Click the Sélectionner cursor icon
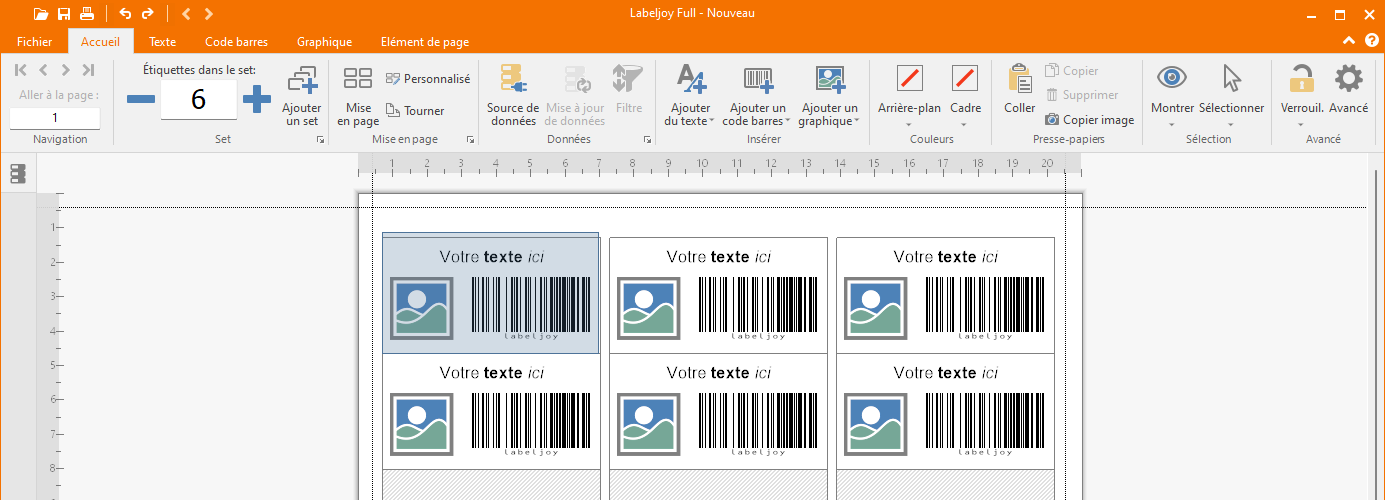Screen dimensions: 1385x500 point(1231,78)
